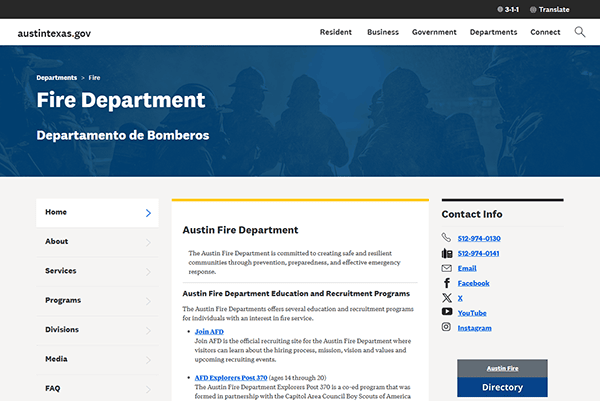Viewport: 600px width, 401px height.
Task: Open the Resident menu
Action: point(336,32)
